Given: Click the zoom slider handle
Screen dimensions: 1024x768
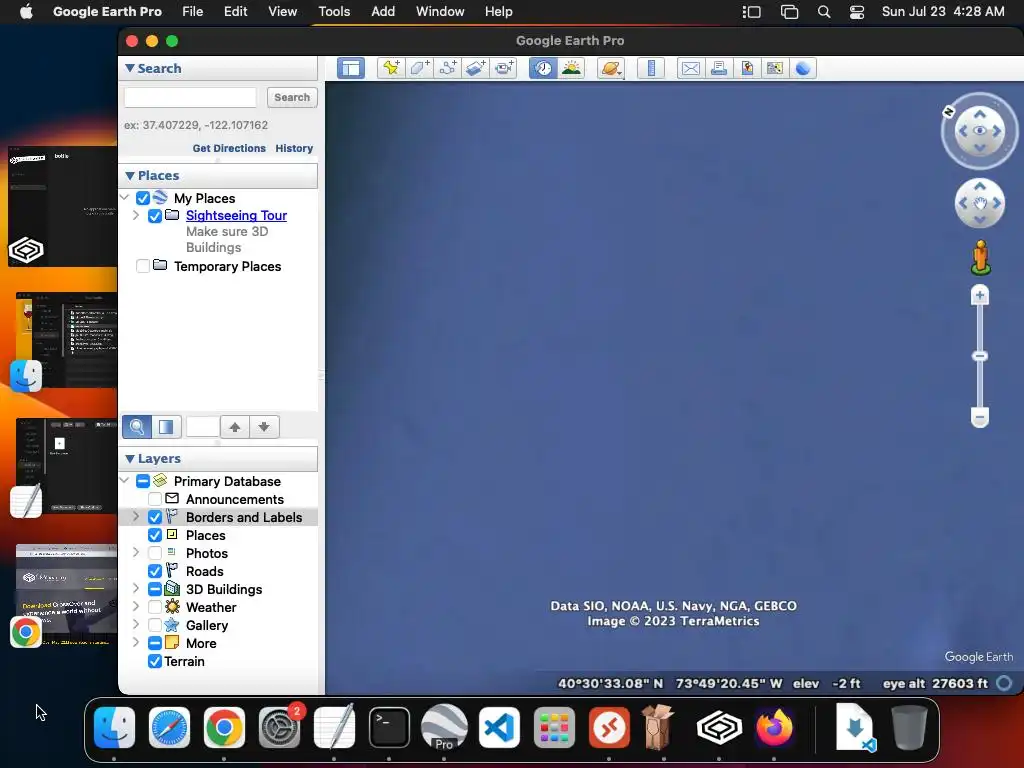Looking at the screenshot, I should (980, 356).
